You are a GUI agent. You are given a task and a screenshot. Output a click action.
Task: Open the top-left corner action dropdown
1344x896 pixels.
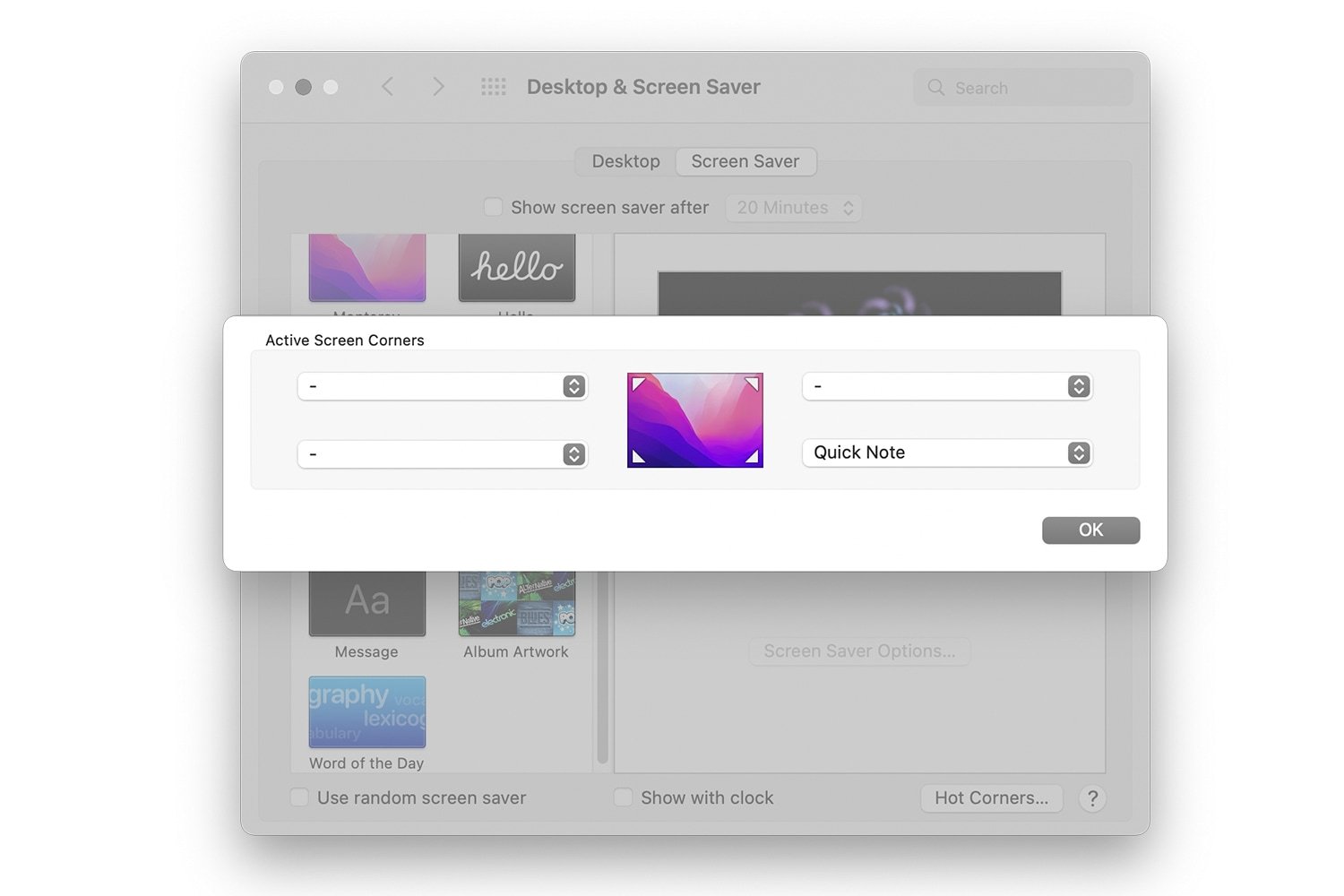tap(443, 386)
